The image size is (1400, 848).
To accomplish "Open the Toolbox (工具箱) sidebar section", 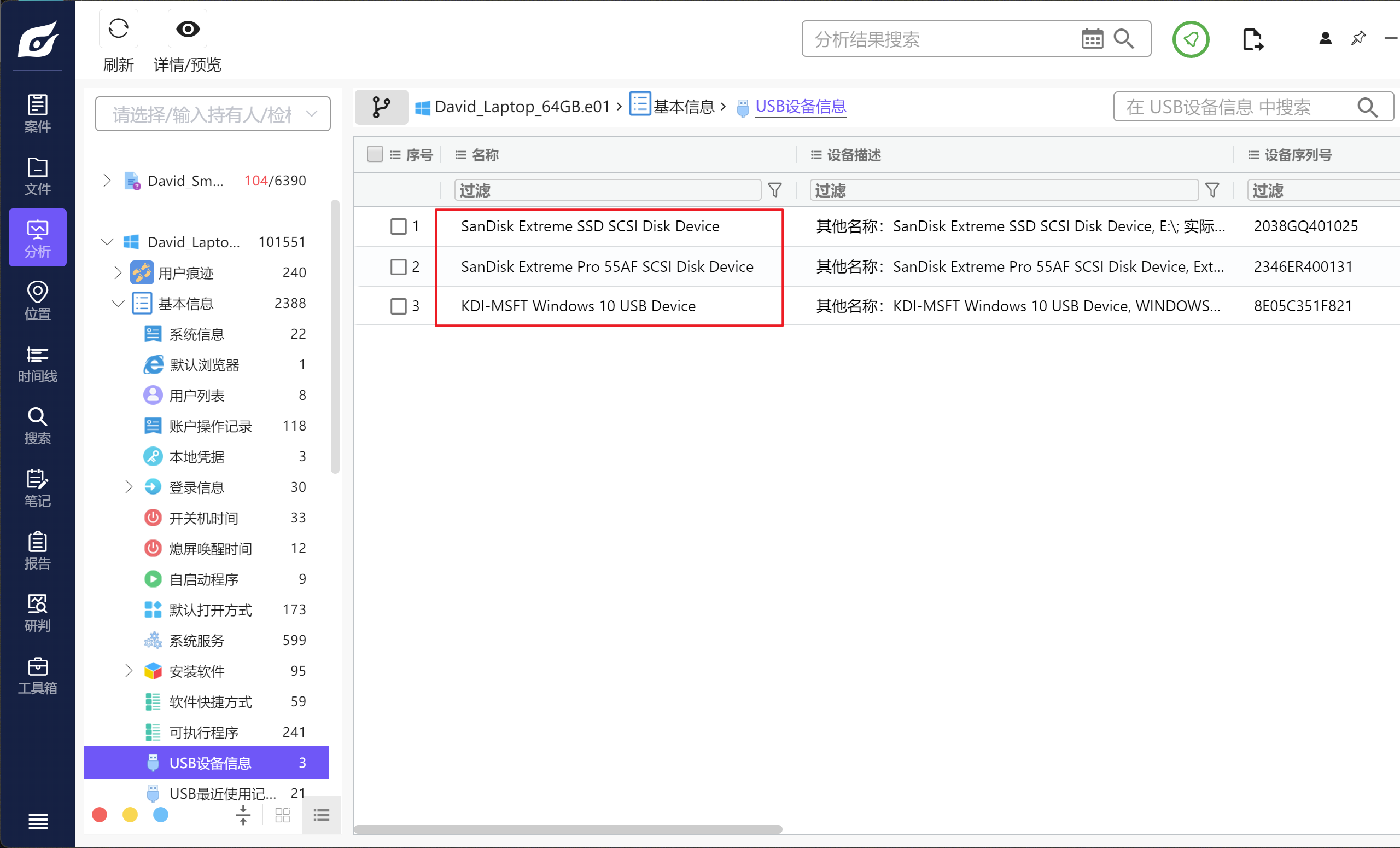I will [38, 675].
